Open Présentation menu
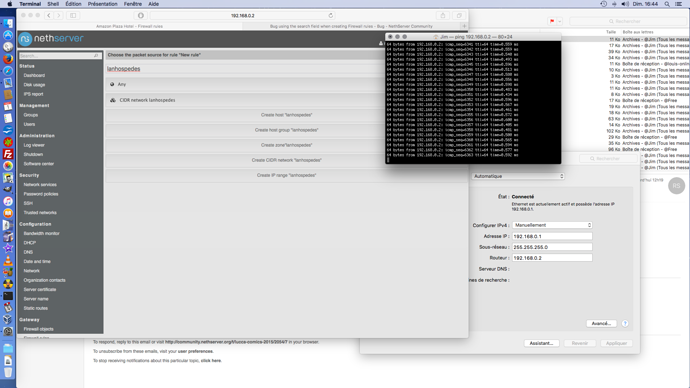690x388 pixels. click(103, 4)
